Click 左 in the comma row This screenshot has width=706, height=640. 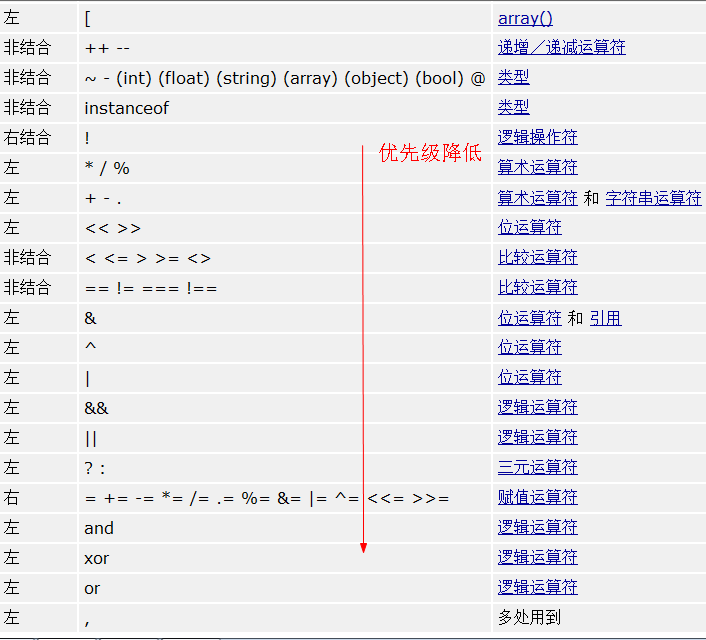pyautogui.click(x=11, y=617)
